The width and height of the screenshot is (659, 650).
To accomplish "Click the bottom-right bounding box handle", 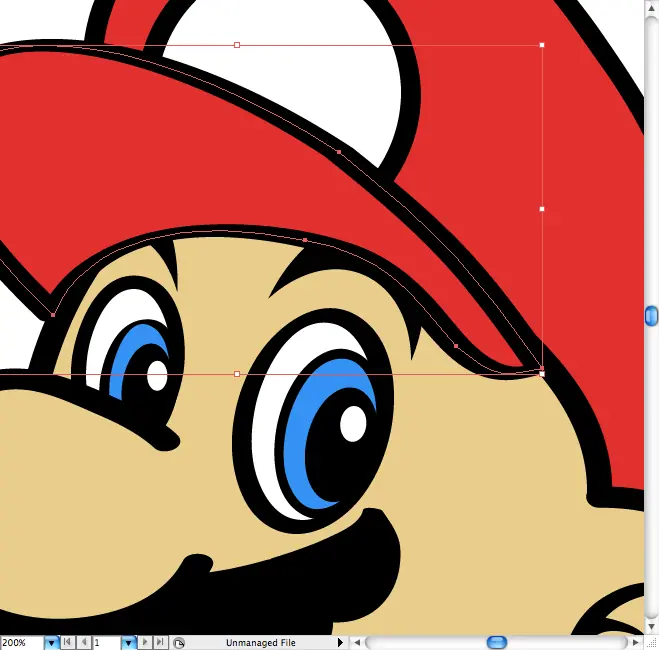I will [542, 374].
